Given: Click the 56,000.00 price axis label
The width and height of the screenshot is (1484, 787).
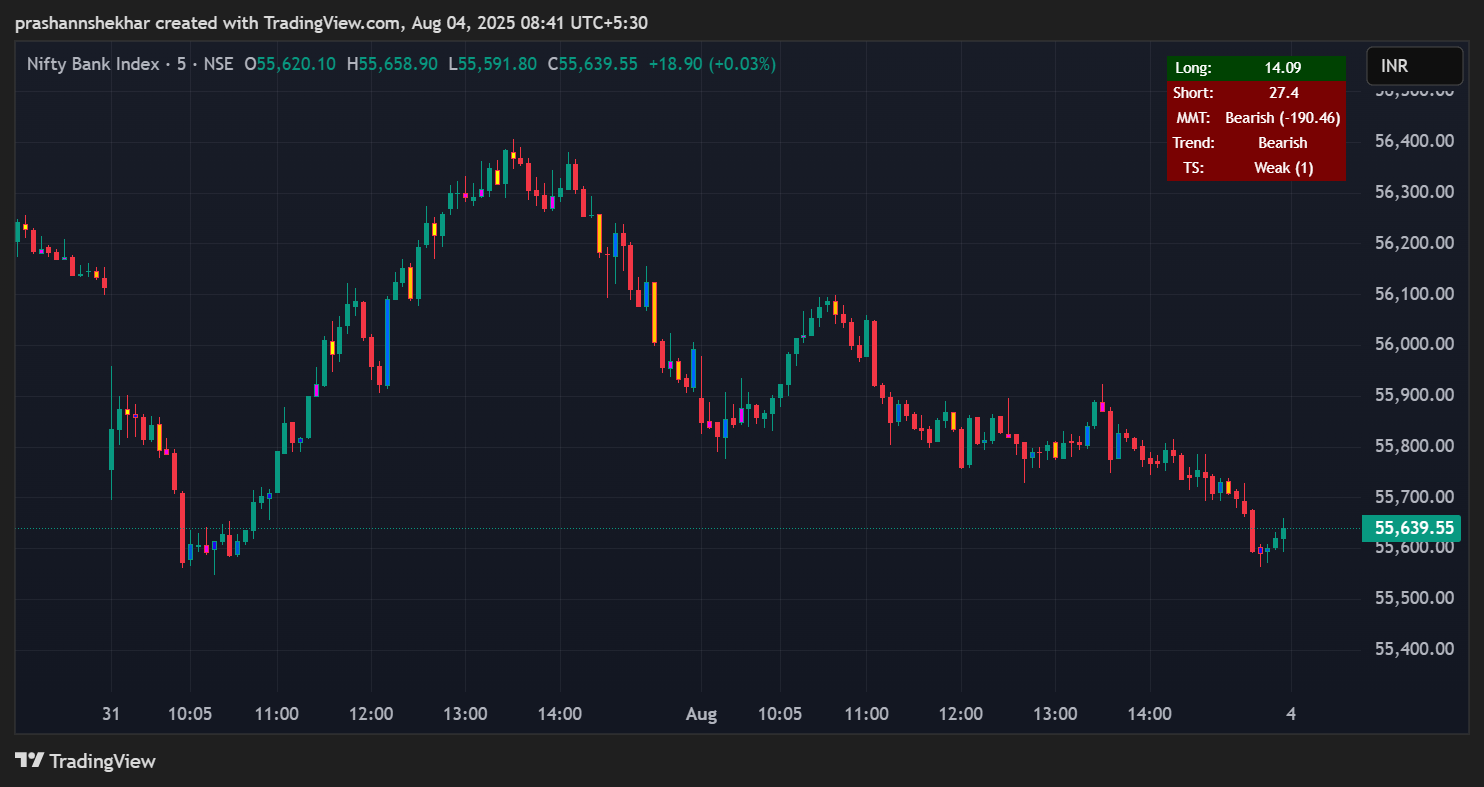Looking at the screenshot, I should [1413, 344].
